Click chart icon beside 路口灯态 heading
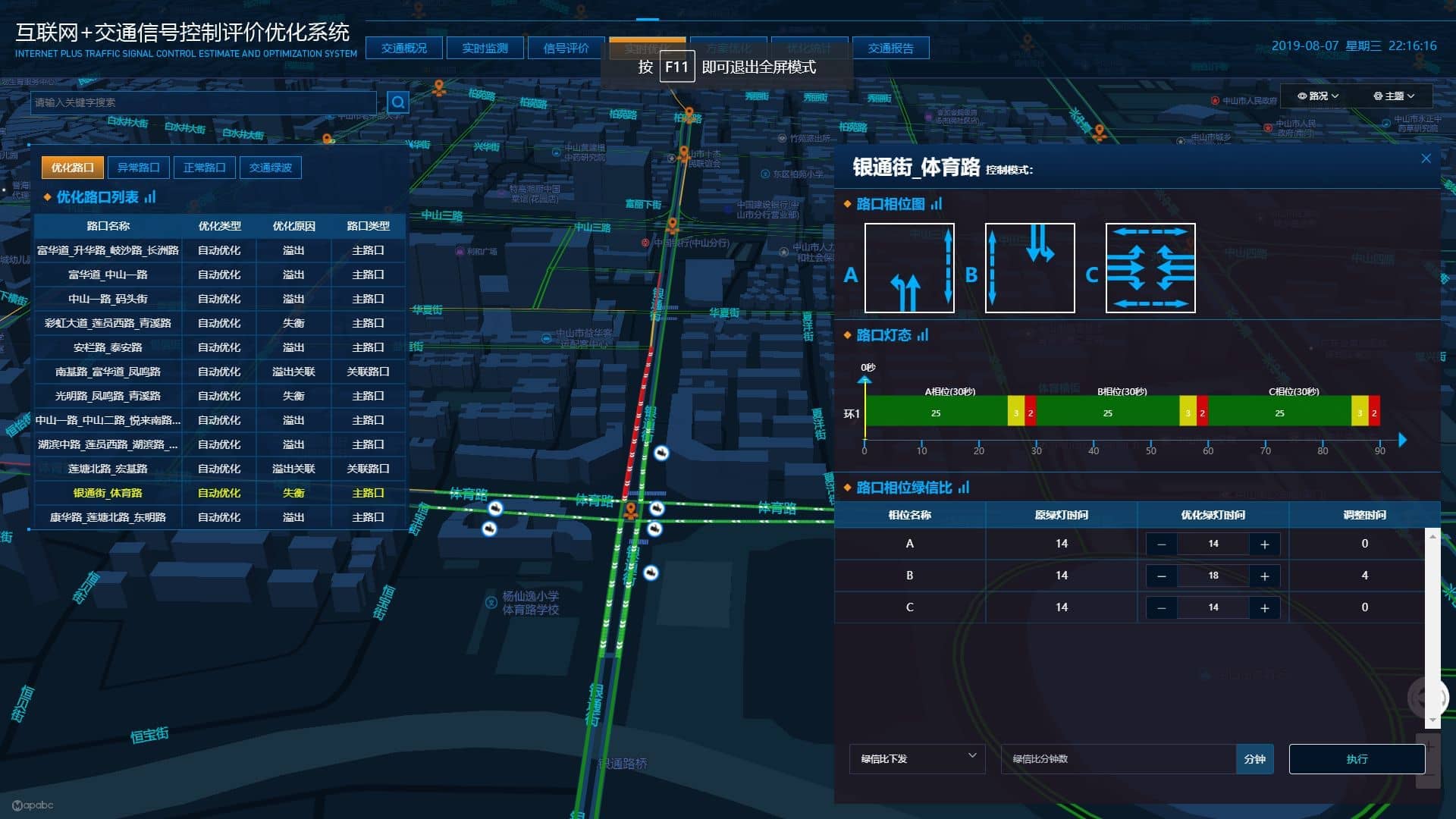 923,335
